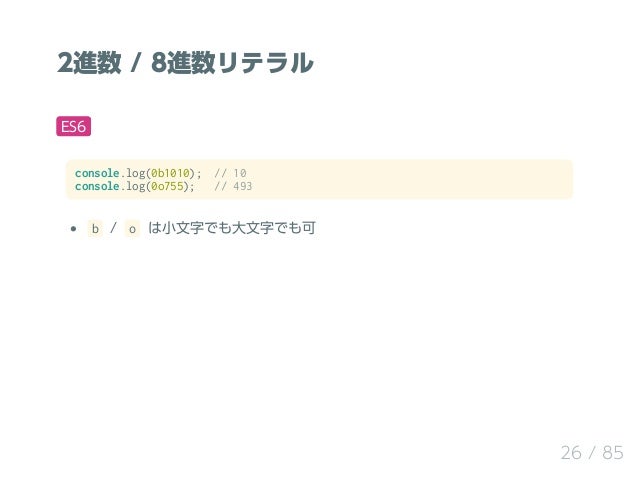Click the page counter 26 / 85
Viewport: 638px width, 478px height.
592,453
